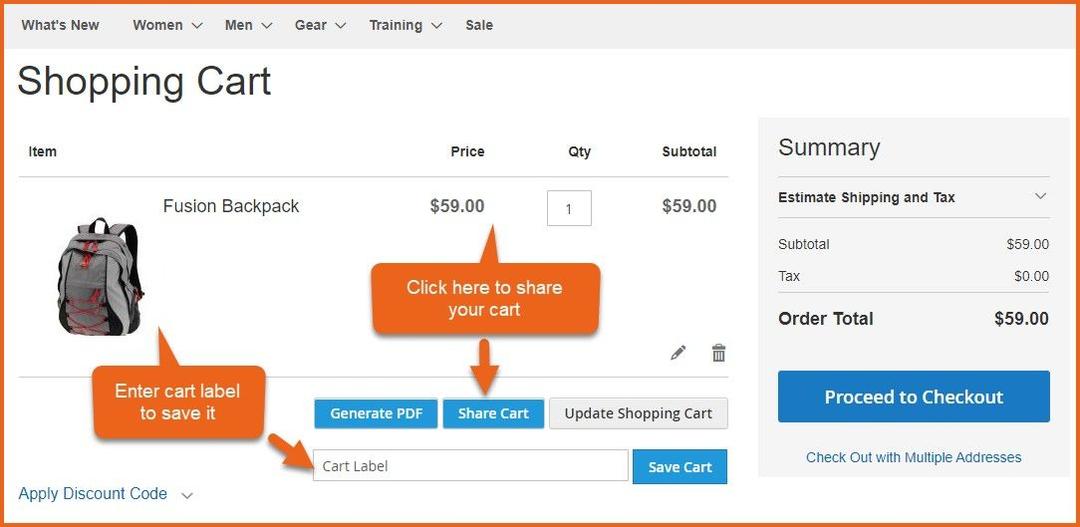Open the Sale menu item
The height and width of the screenshot is (527, 1080).
[x=479, y=25]
